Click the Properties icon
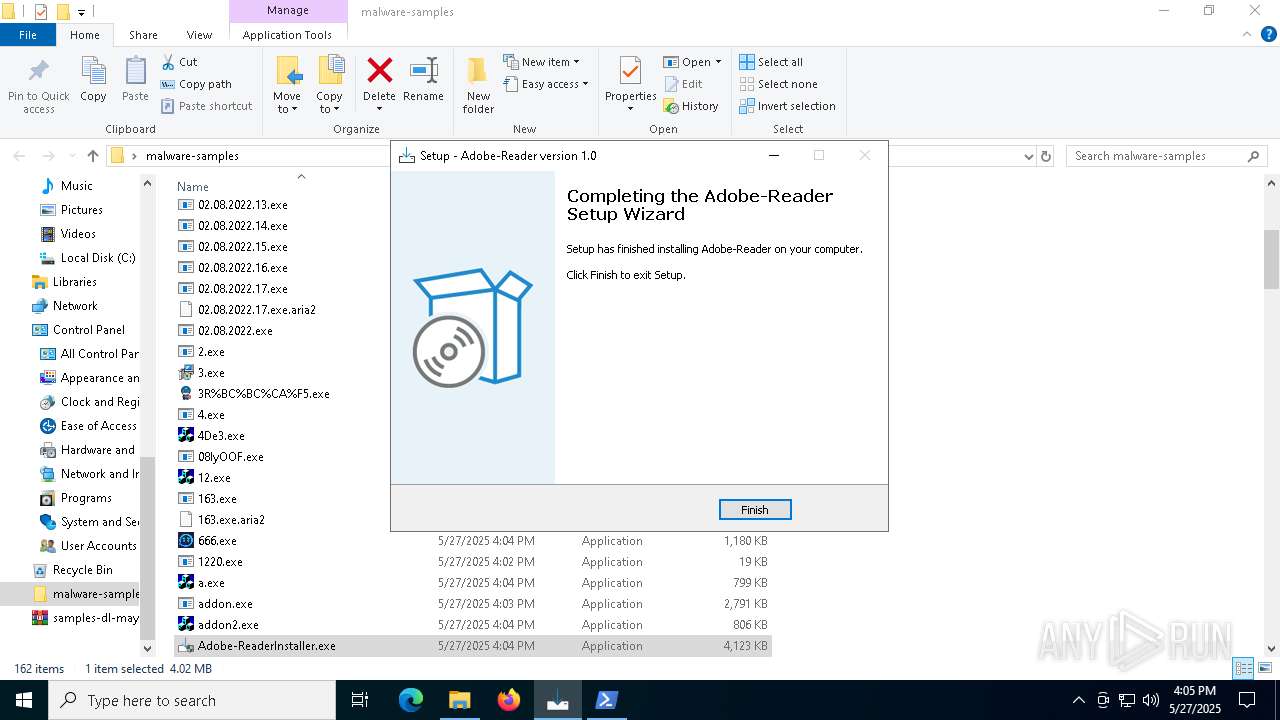The width and height of the screenshot is (1280, 720). 630,72
